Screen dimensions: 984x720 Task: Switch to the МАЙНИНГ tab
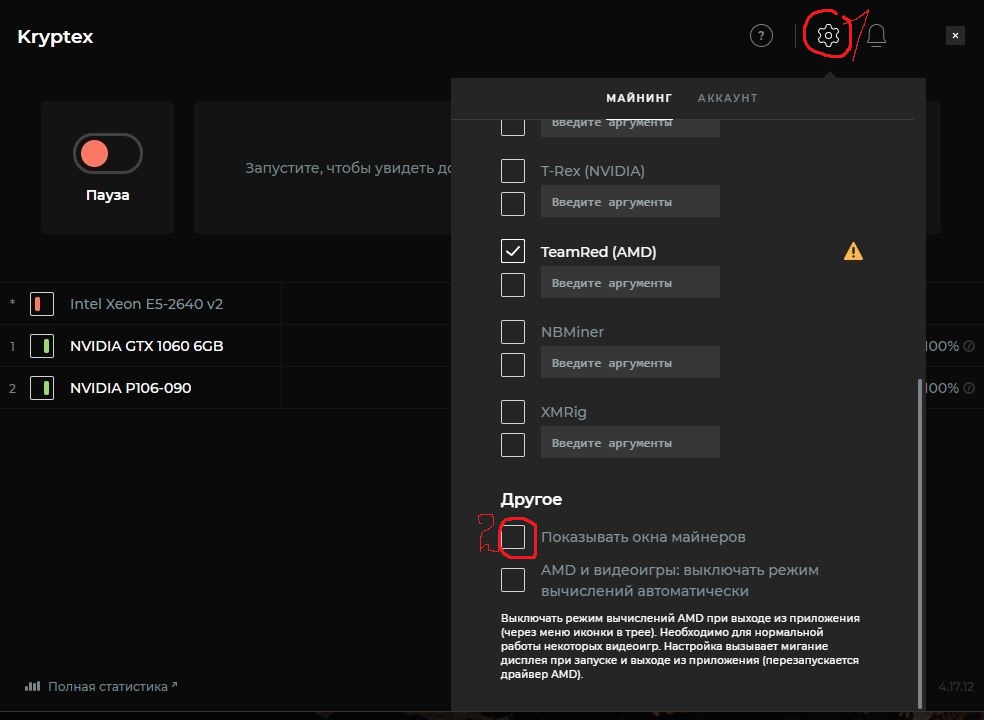639,98
